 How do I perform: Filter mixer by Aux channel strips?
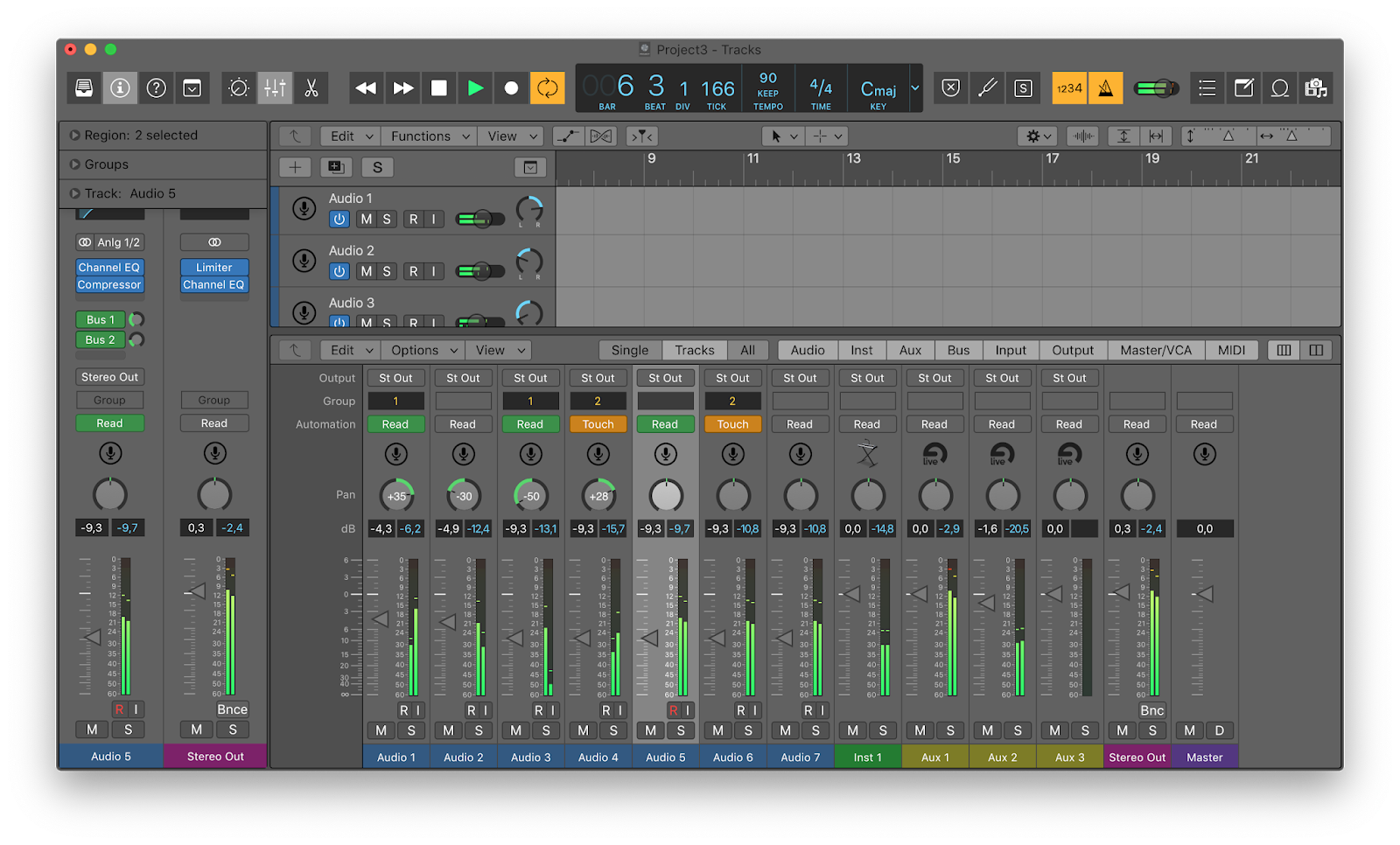click(910, 350)
